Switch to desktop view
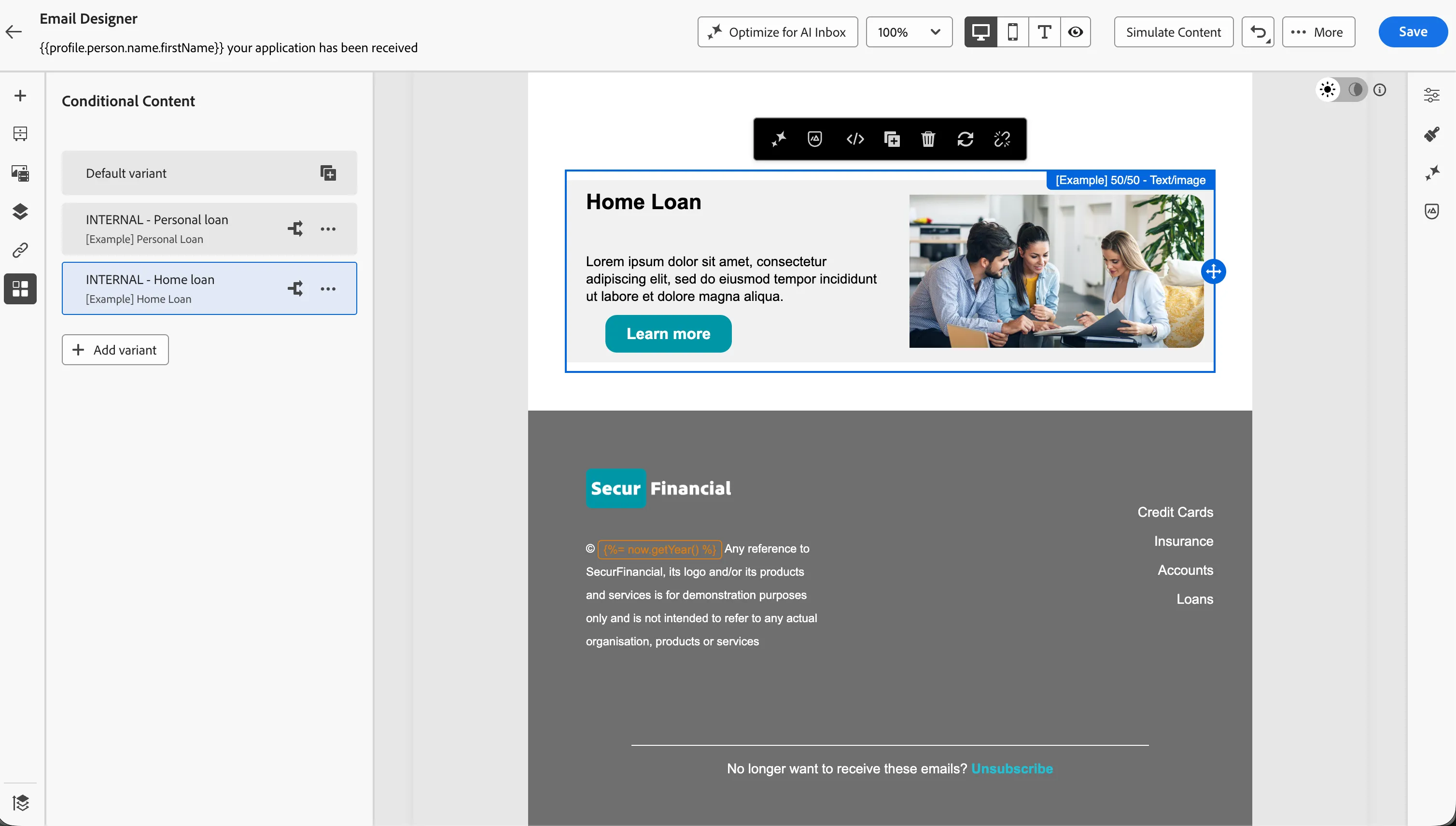 tap(981, 32)
